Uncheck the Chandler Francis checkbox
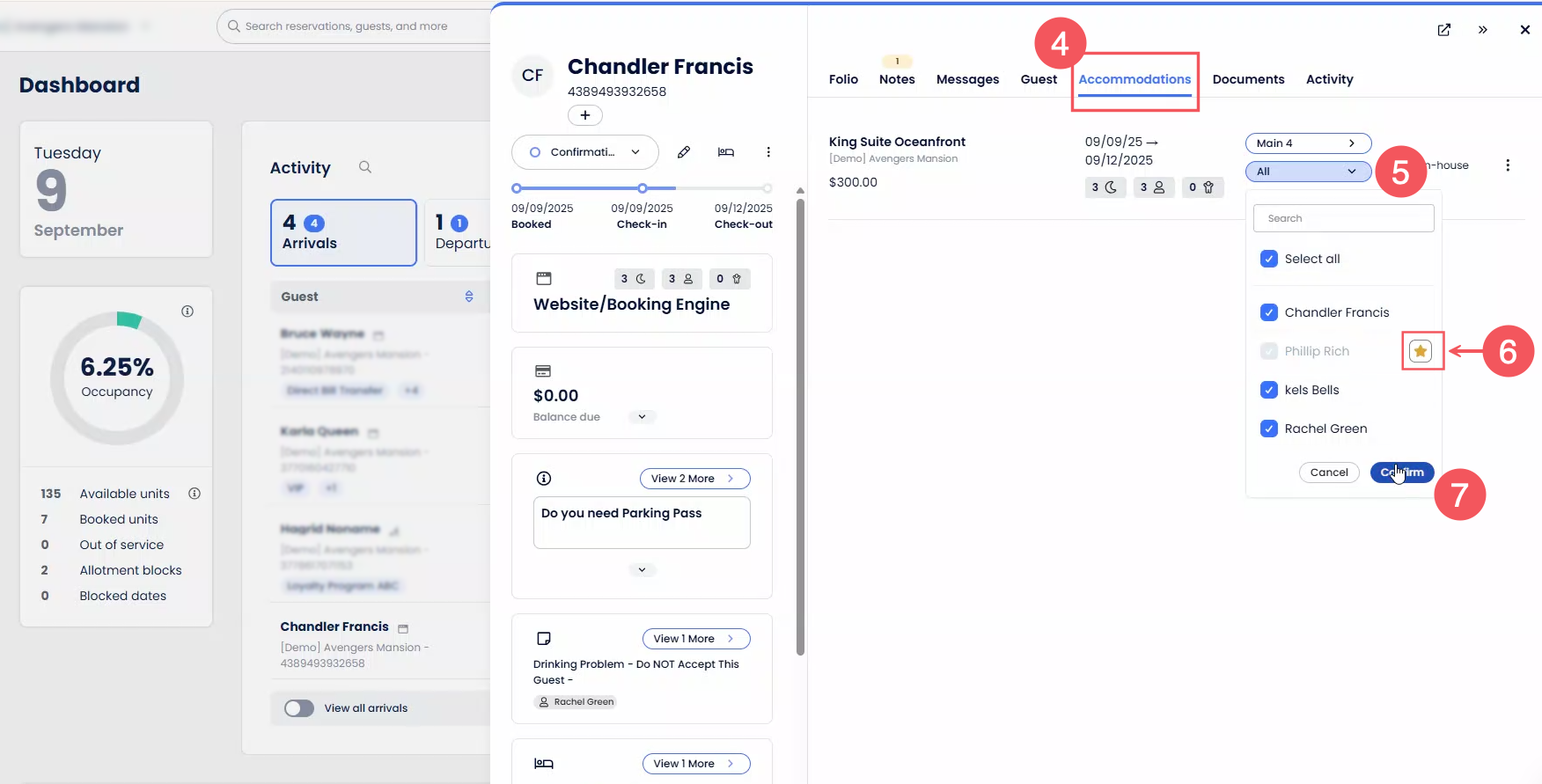 pyautogui.click(x=1269, y=312)
